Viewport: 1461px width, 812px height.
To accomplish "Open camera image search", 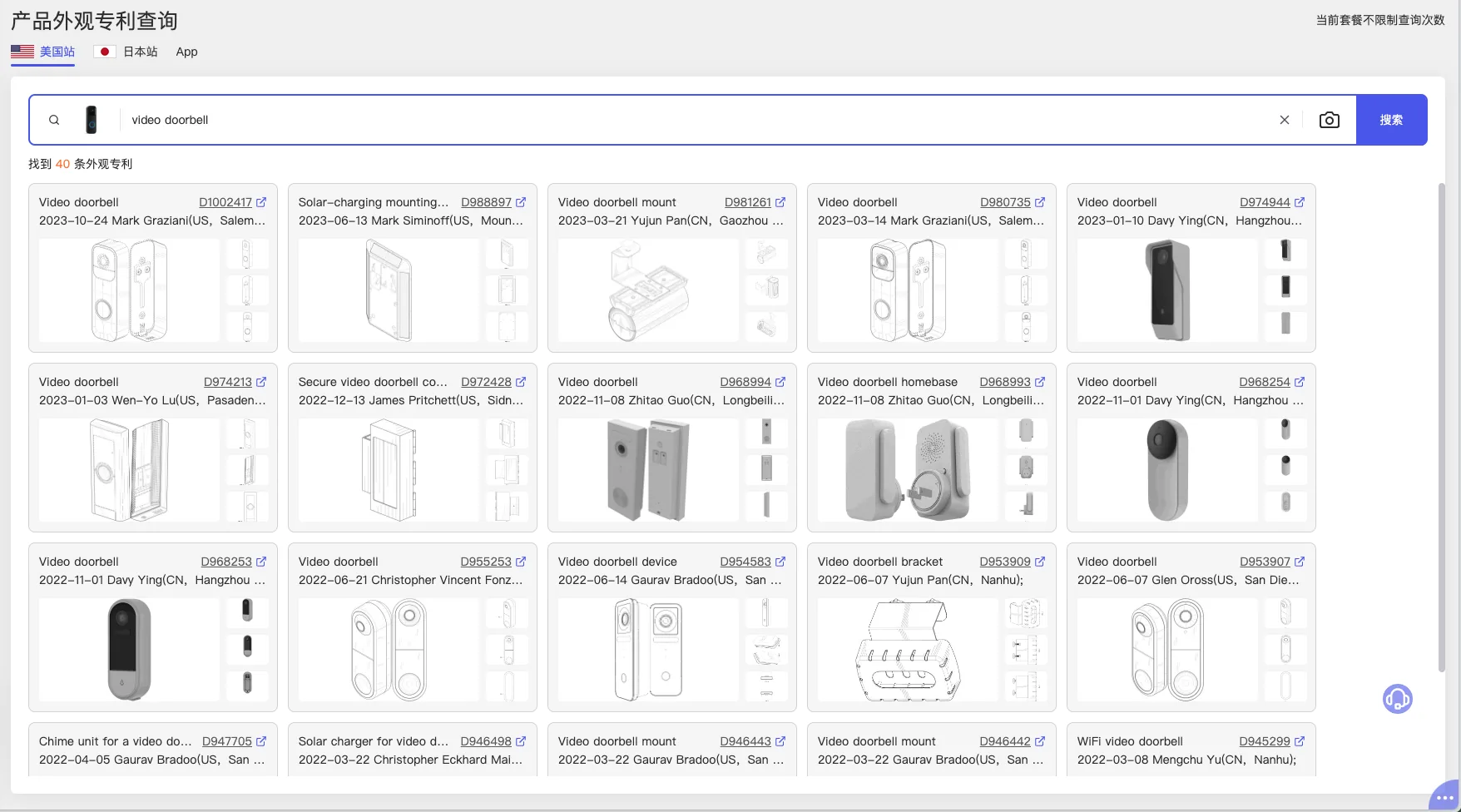I will 1330,120.
